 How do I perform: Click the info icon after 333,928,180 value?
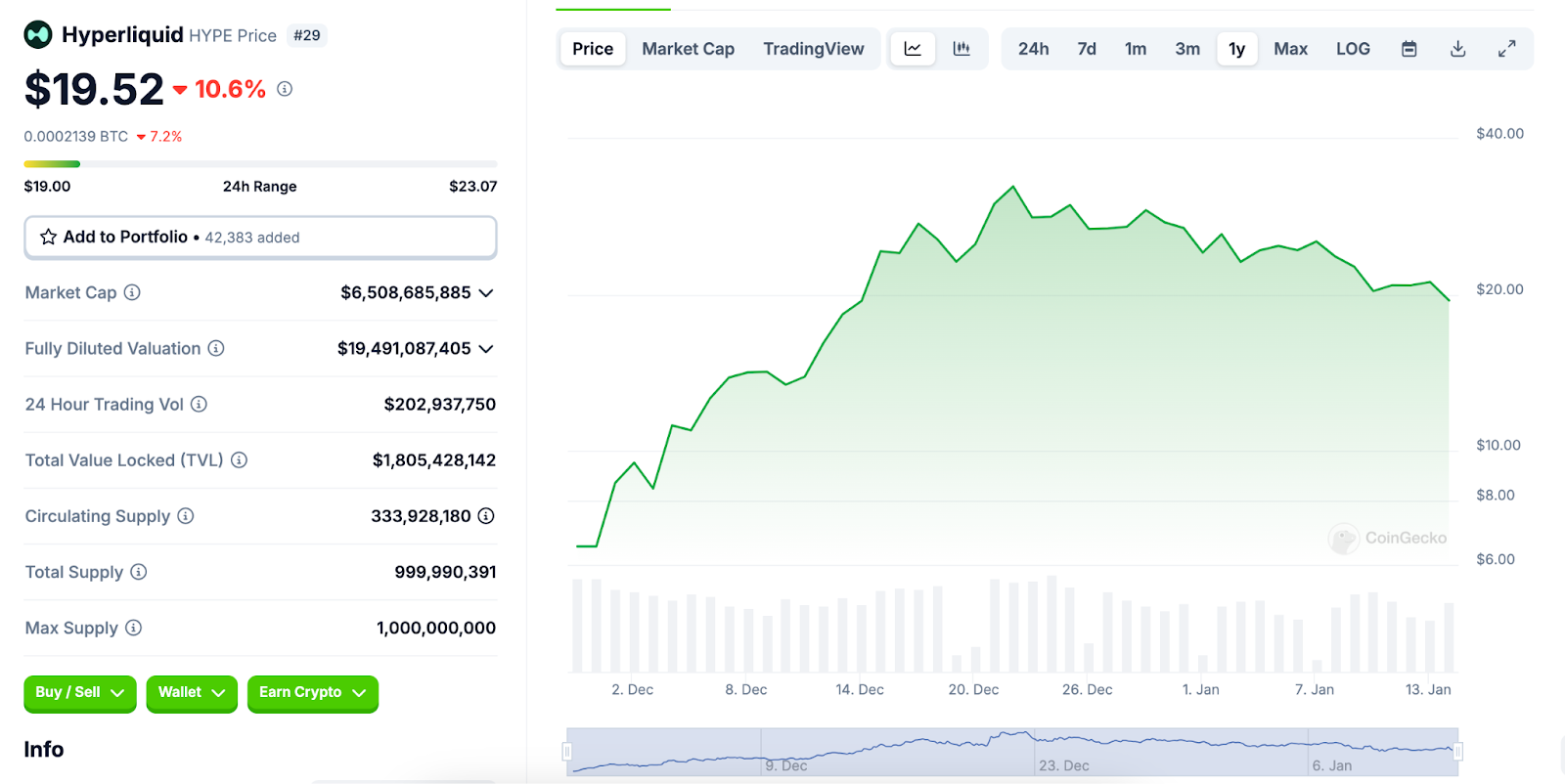(x=486, y=516)
